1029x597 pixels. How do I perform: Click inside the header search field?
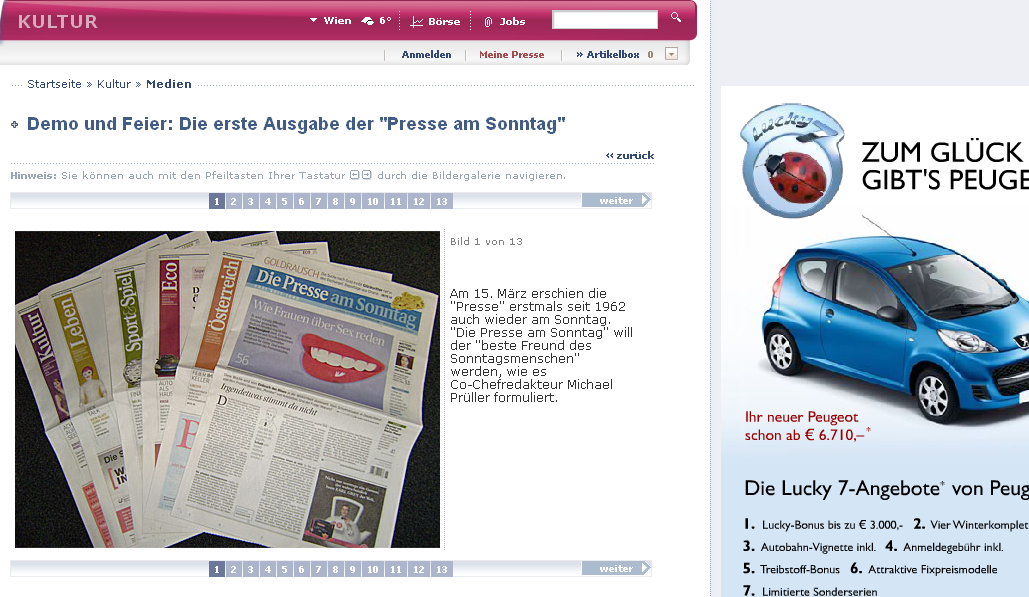(x=605, y=20)
